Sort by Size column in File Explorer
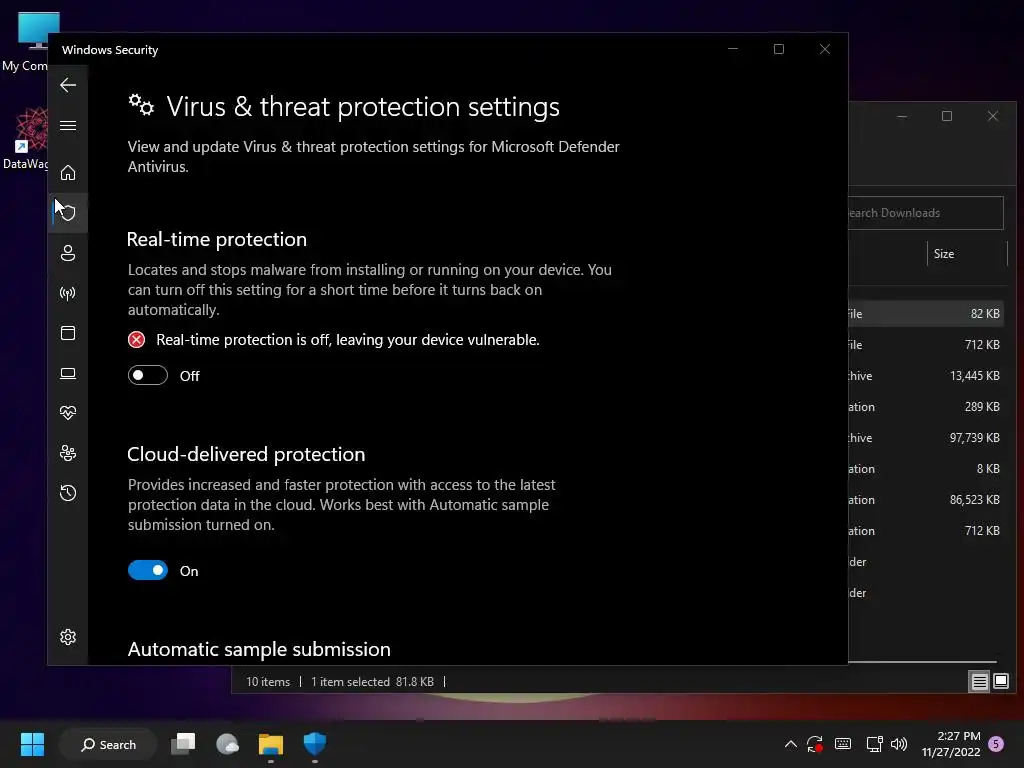Viewport: 1024px width, 768px height. point(967,253)
